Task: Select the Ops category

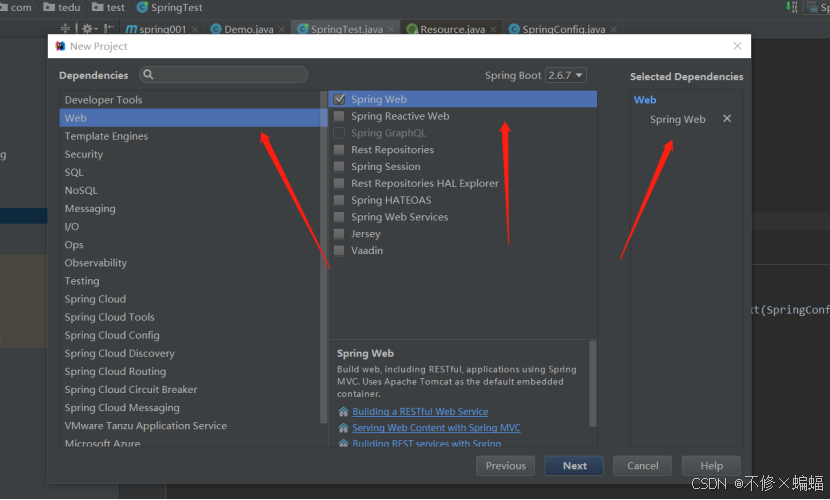Action: (190, 244)
